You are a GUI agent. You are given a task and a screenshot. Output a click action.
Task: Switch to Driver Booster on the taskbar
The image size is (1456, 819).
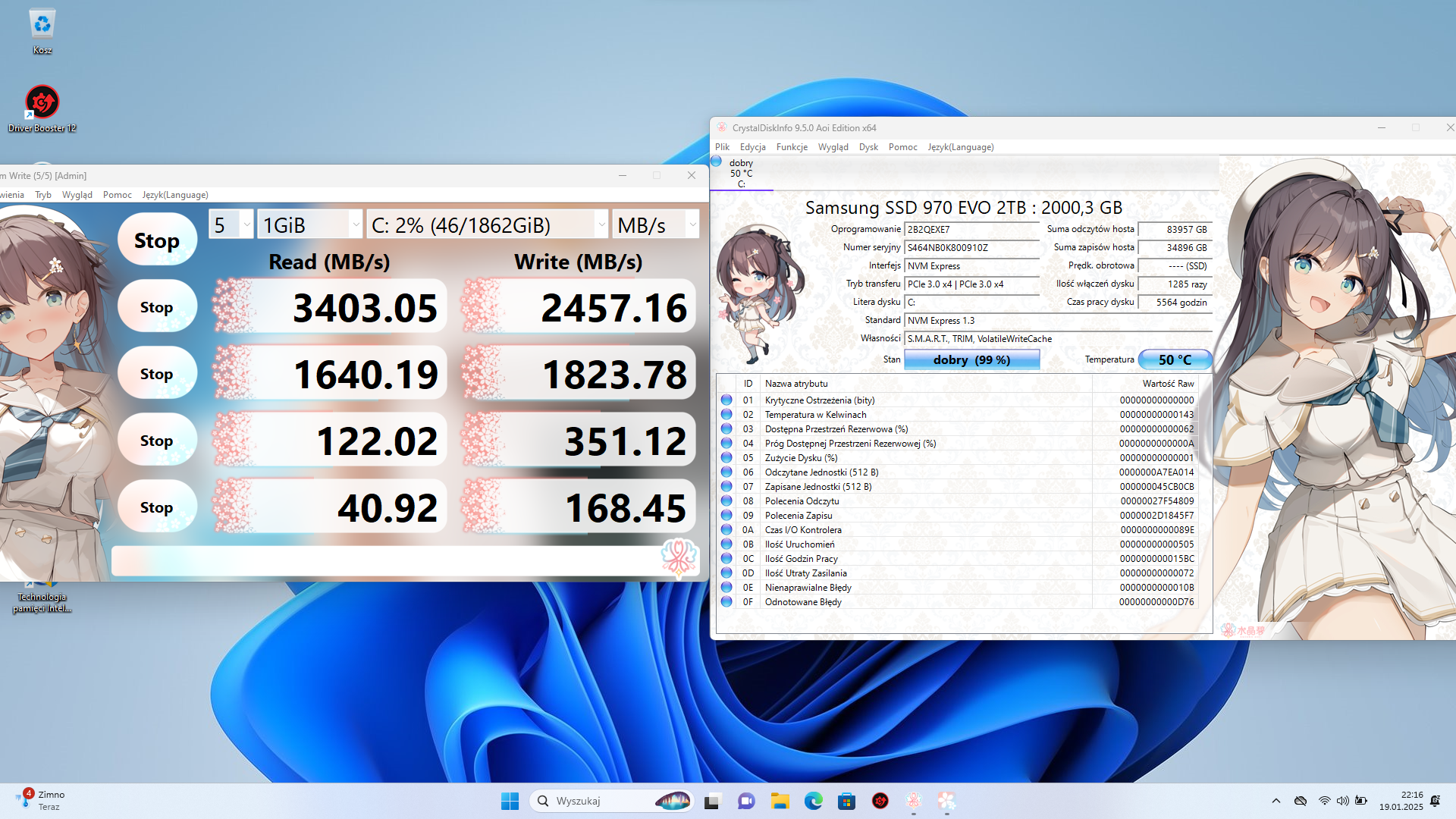coord(880,801)
